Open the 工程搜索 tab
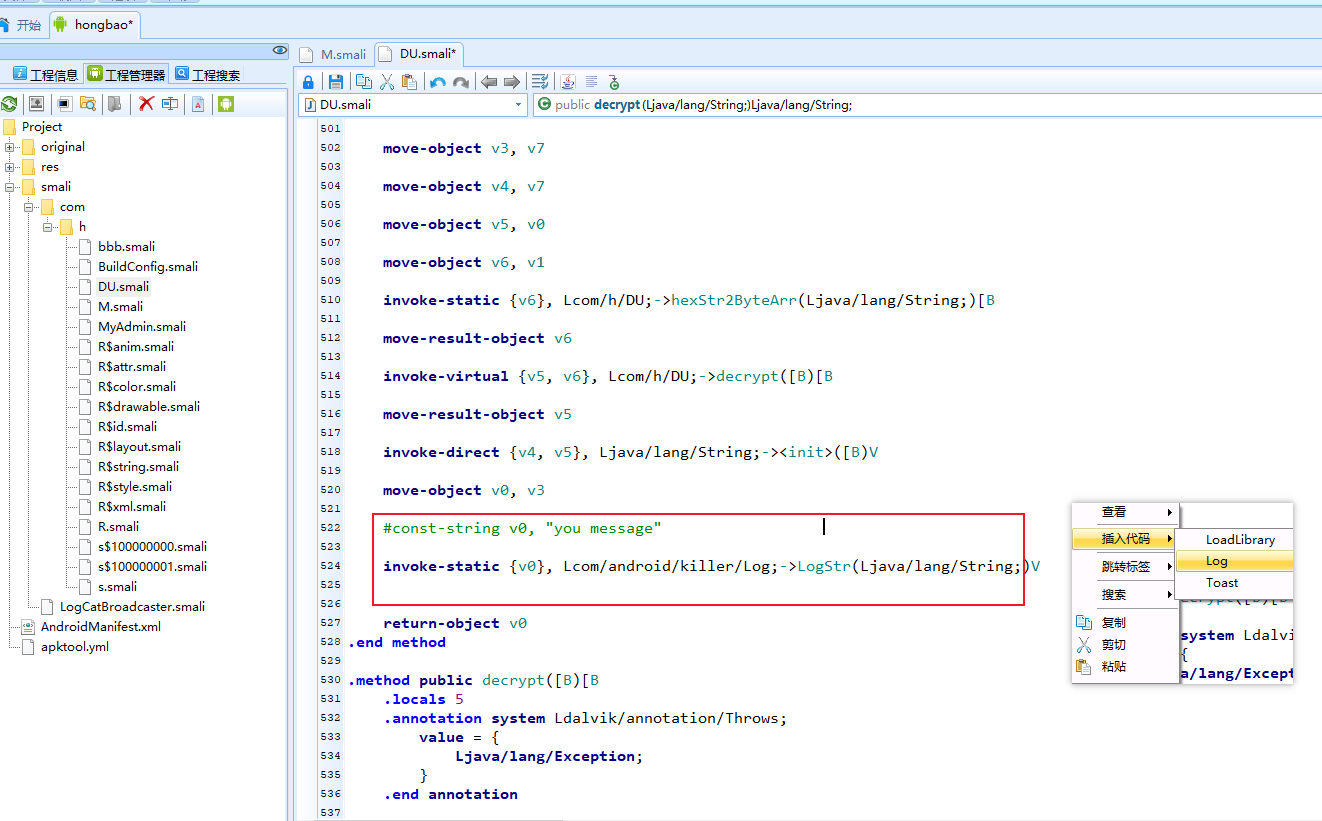 click(207, 74)
